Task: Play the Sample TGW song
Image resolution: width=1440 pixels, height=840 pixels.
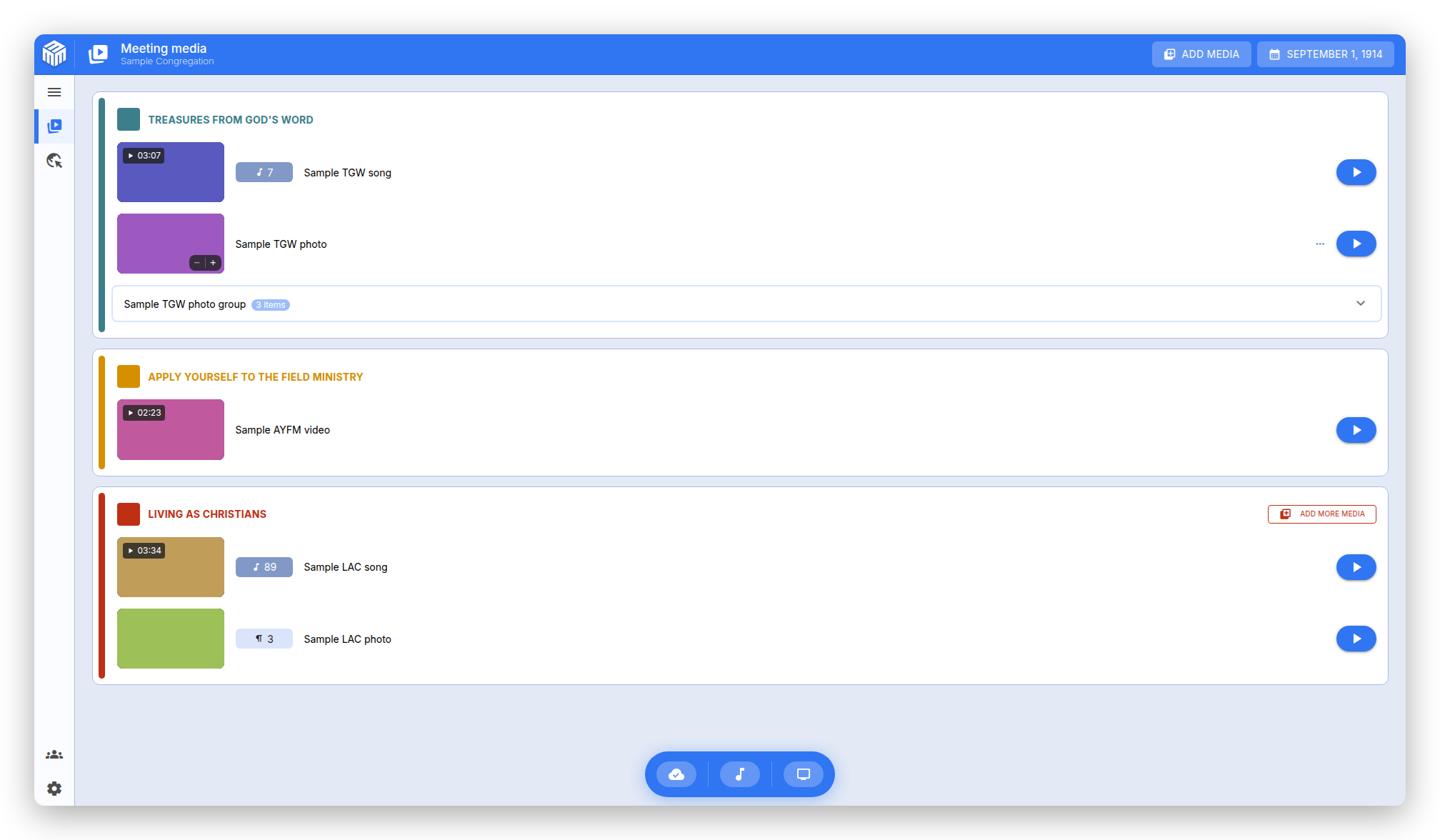Action: (x=1356, y=172)
